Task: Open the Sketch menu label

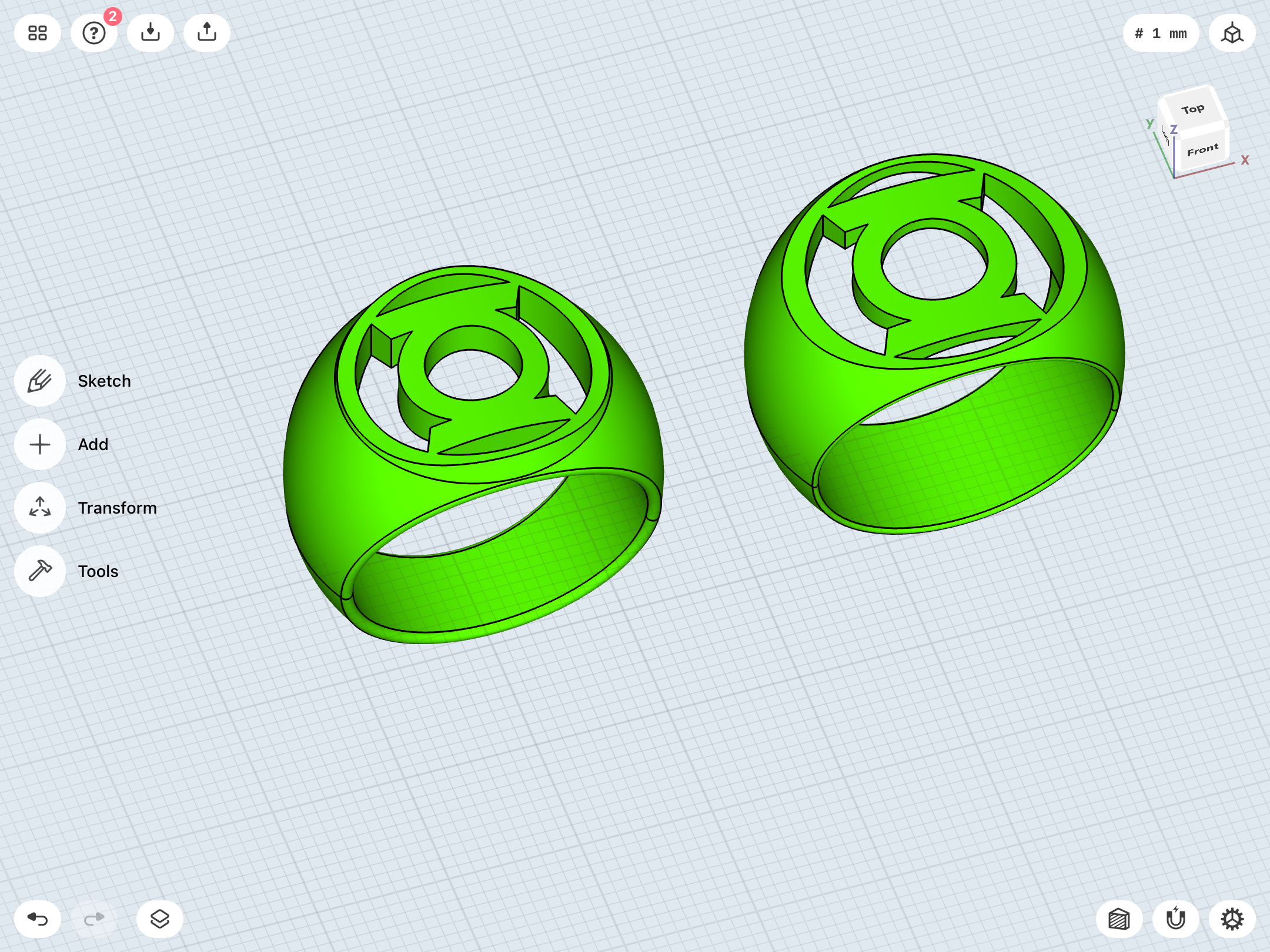Action: pos(105,381)
